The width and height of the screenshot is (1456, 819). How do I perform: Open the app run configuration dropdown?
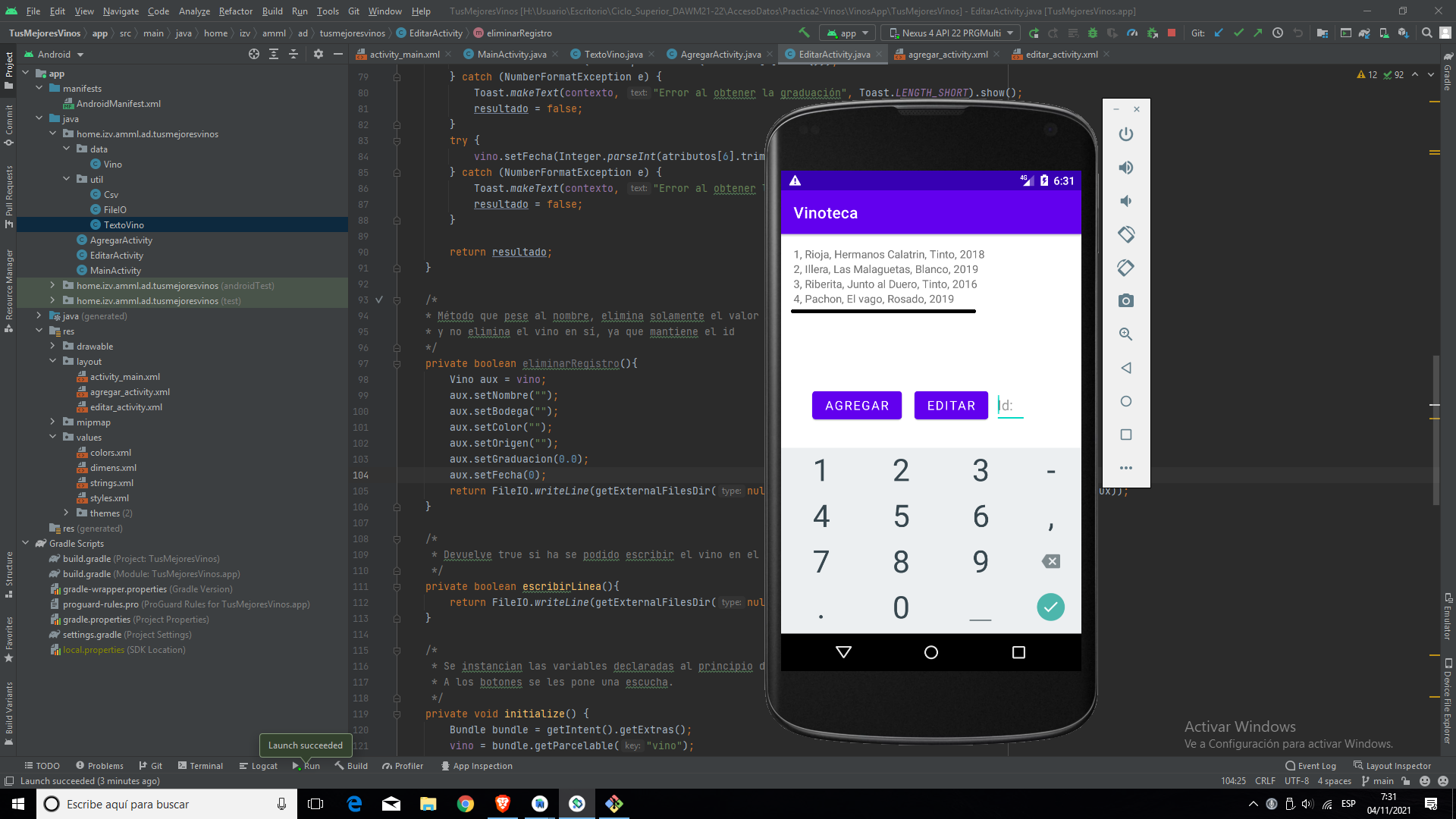coord(847,33)
